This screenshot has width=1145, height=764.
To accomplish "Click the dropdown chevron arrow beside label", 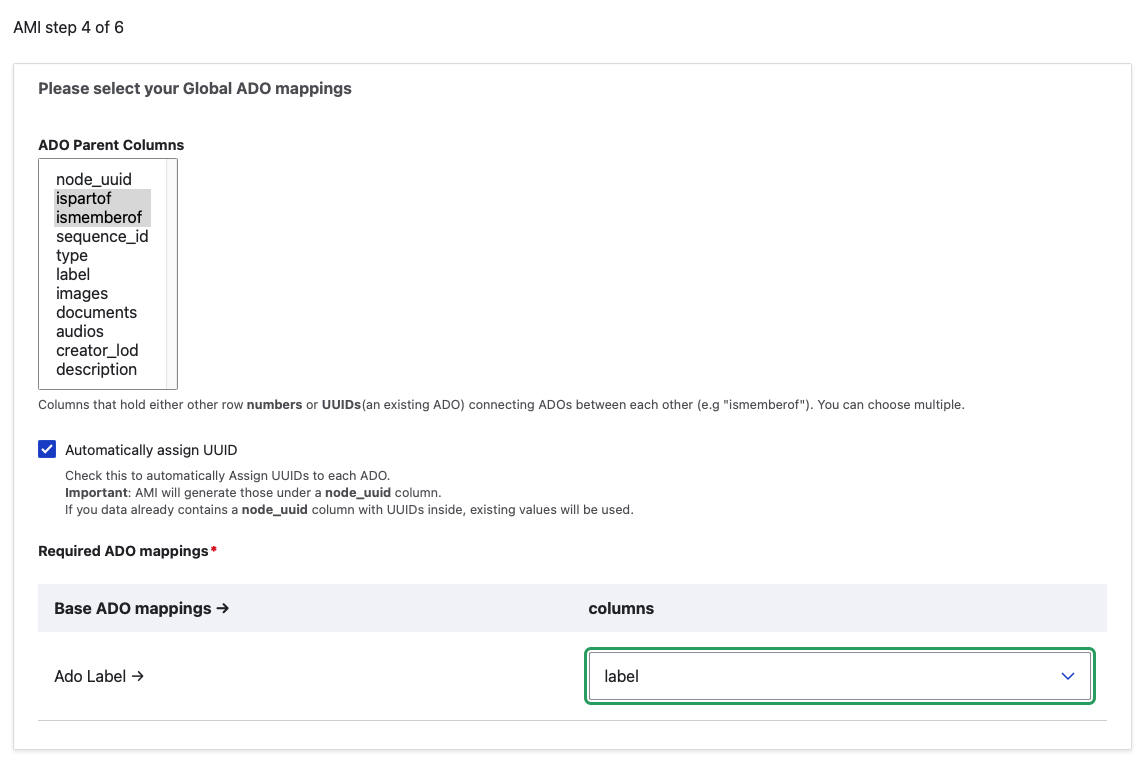I will [1067, 677].
